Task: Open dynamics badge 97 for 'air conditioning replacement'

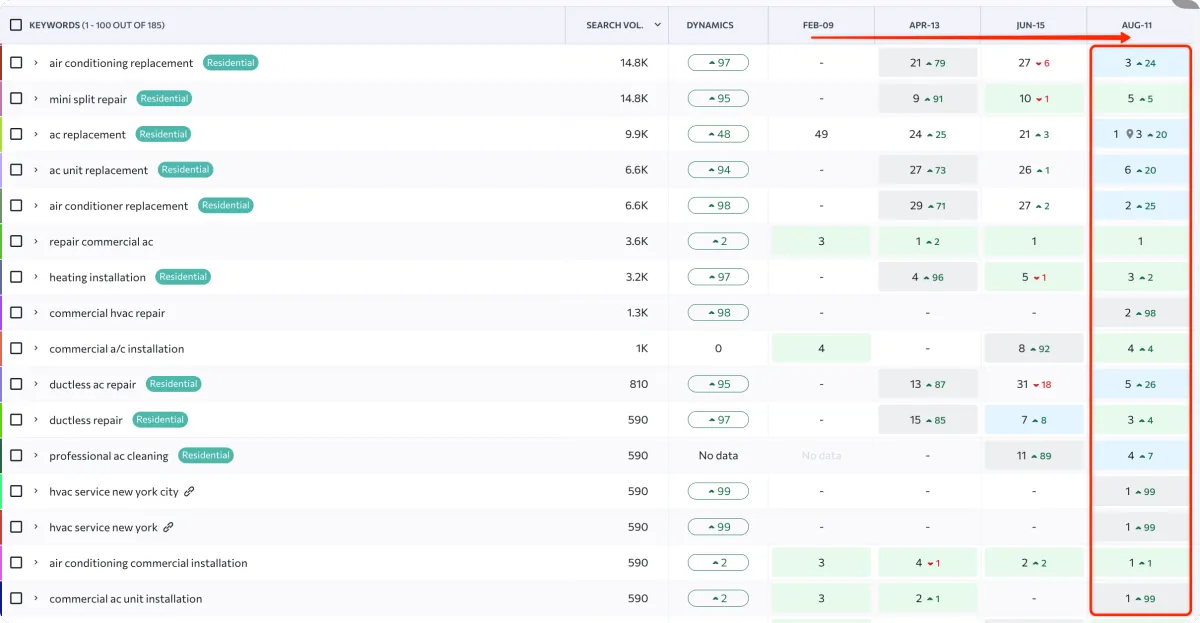Action: pyautogui.click(x=718, y=63)
